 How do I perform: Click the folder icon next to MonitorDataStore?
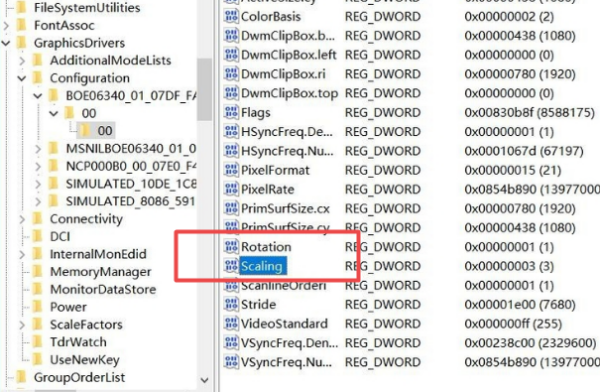pos(38,289)
